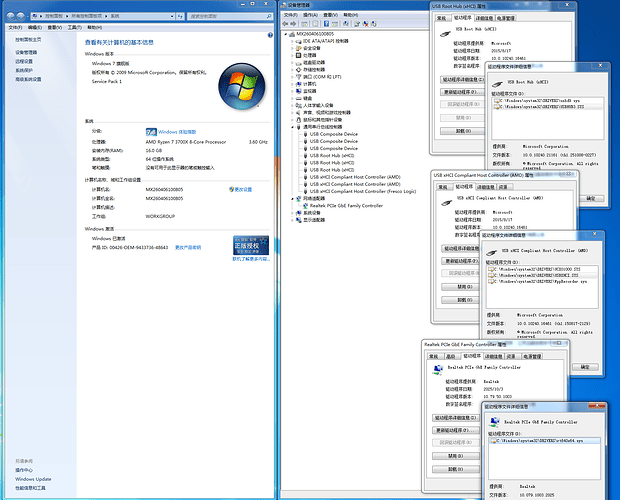The height and width of the screenshot is (500, 620).
Task: Click 卸载 button in USB Root Hub properties
Action: (x=463, y=131)
